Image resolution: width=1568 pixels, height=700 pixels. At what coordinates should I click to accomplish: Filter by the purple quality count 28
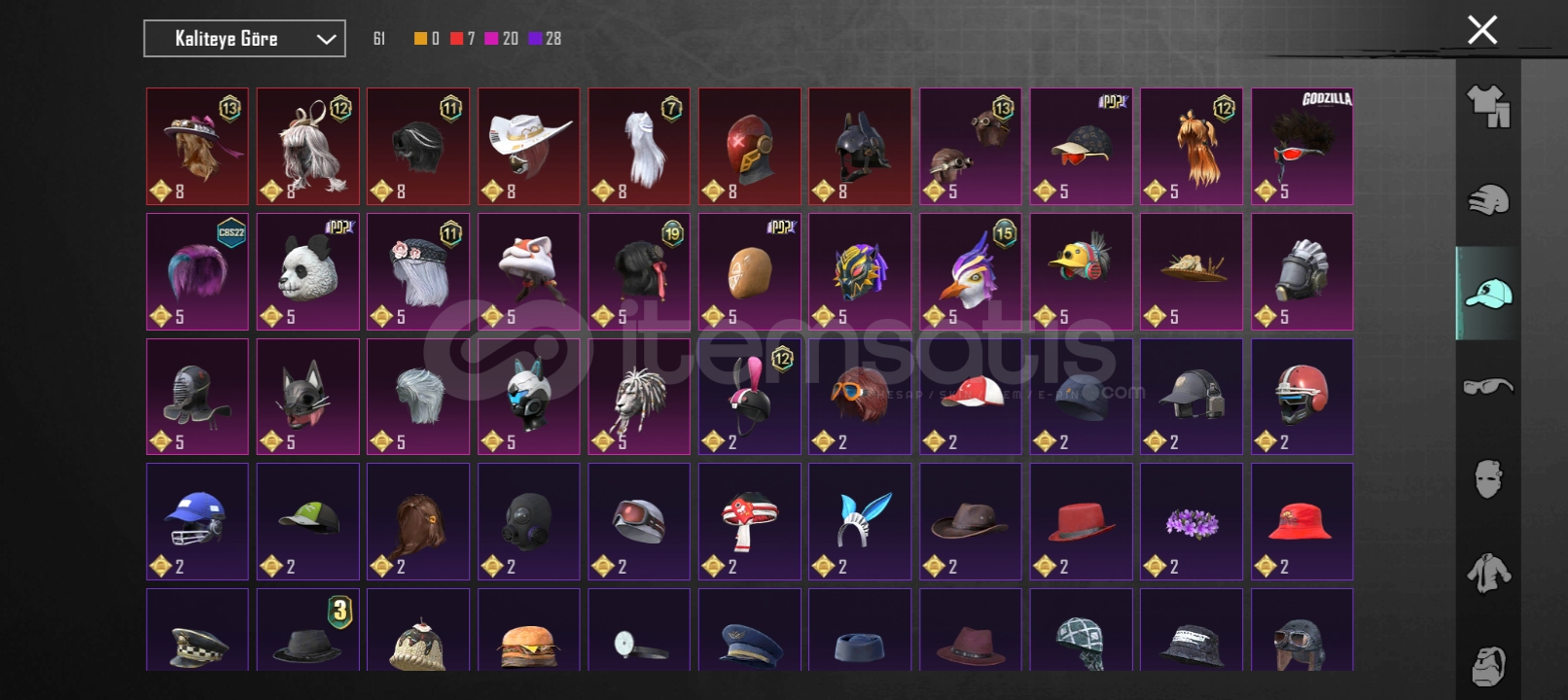pyautogui.click(x=545, y=39)
